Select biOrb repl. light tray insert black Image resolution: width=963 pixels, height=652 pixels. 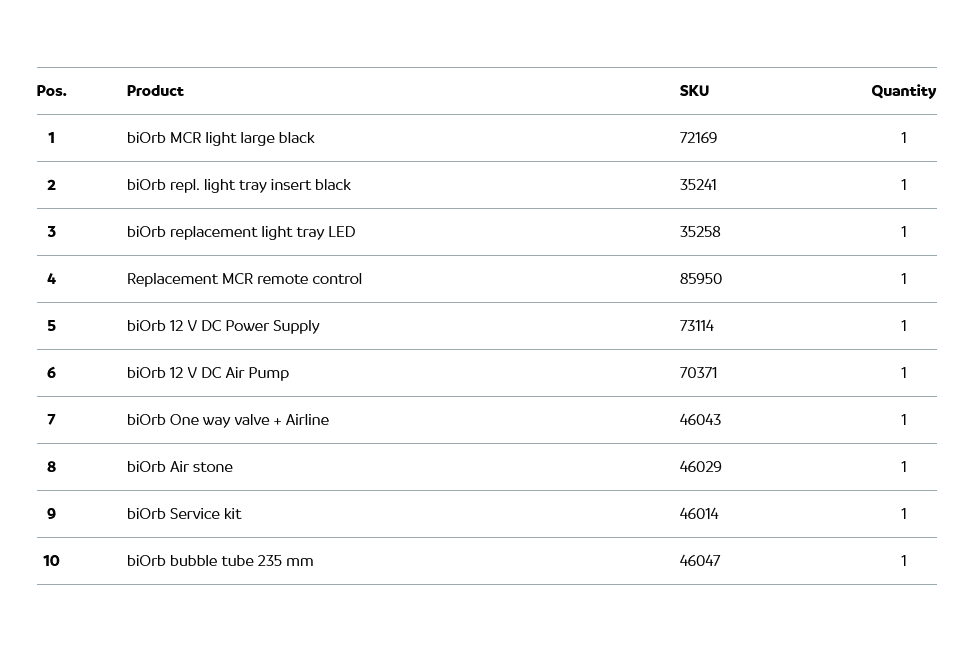click(x=238, y=185)
